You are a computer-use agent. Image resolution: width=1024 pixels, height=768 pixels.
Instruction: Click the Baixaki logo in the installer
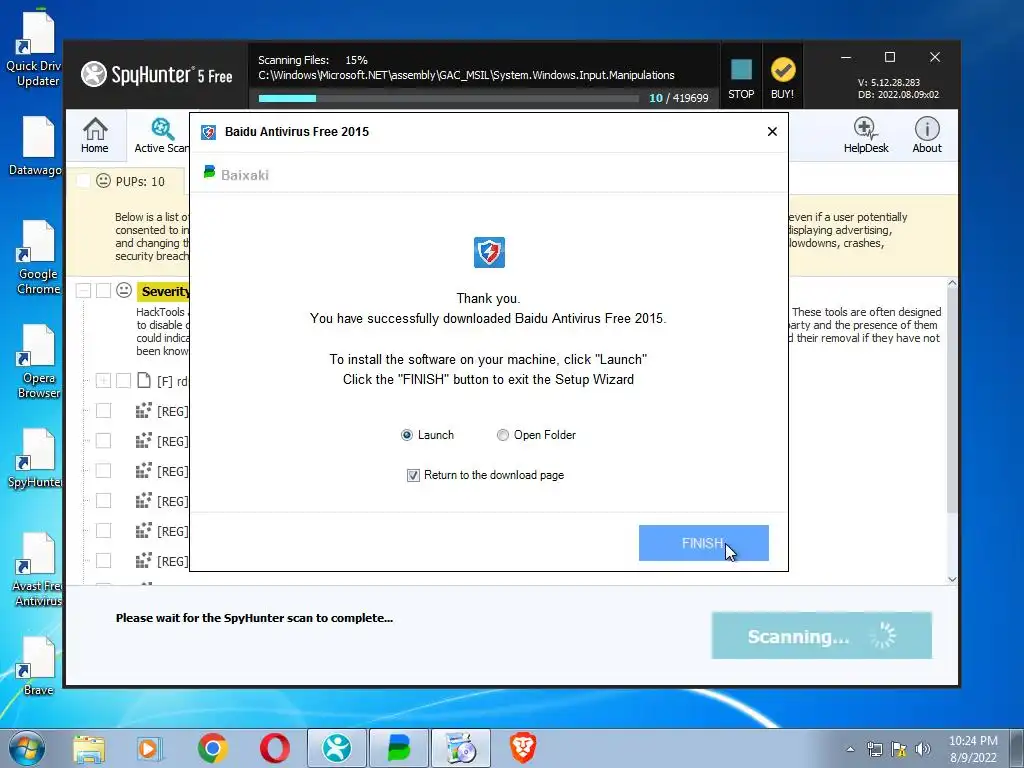236,174
